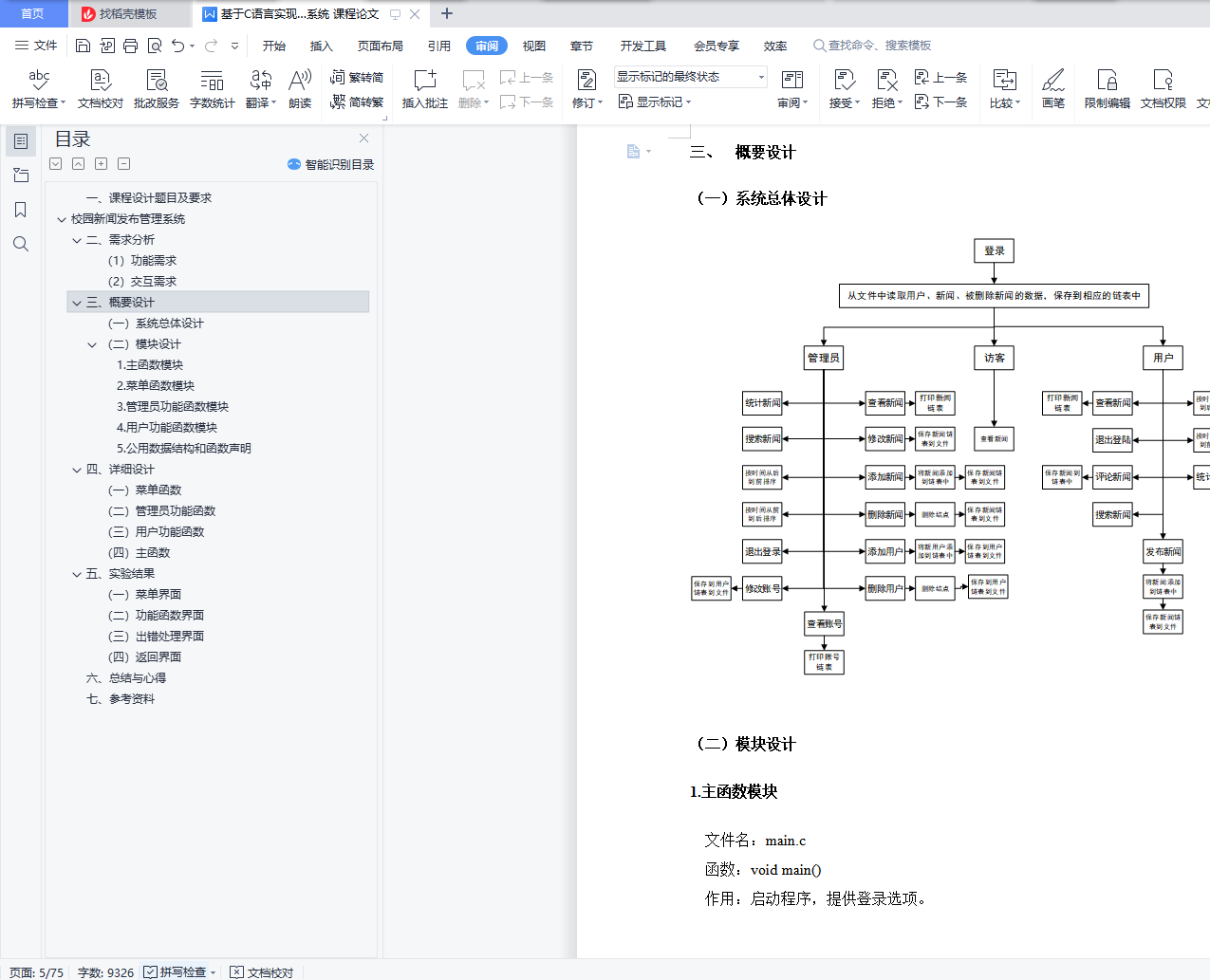The height and width of the screenshot is (980, 1210).
Task: Open the 翻译 translate tool
Action: coord(261,89)
